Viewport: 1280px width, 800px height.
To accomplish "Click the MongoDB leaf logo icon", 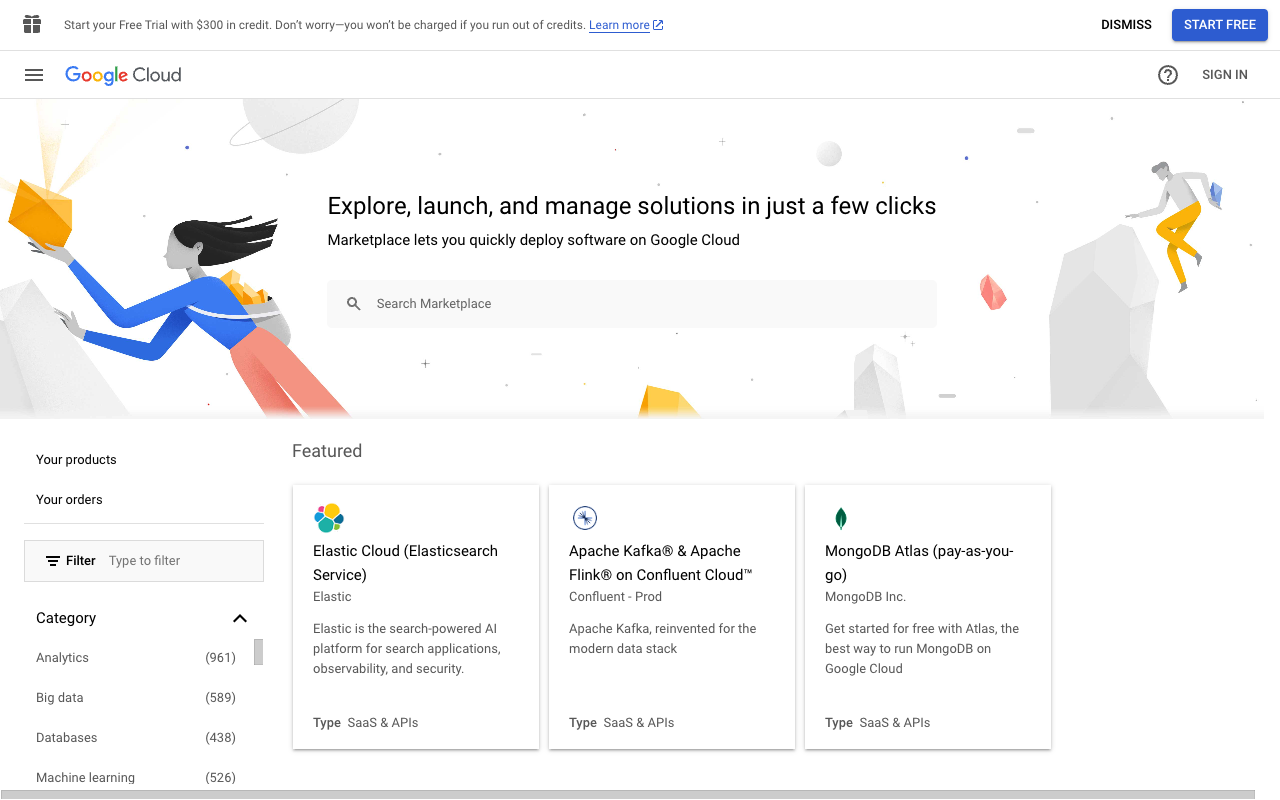I will click(x=841, y=518).
